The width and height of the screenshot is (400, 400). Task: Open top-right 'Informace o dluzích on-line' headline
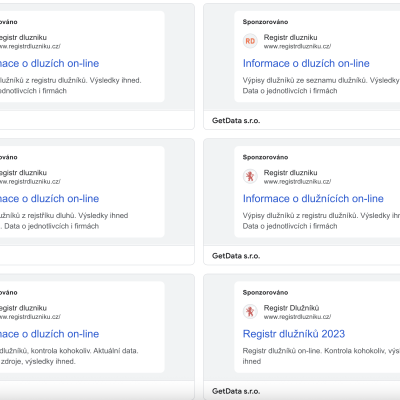[306, 63]
